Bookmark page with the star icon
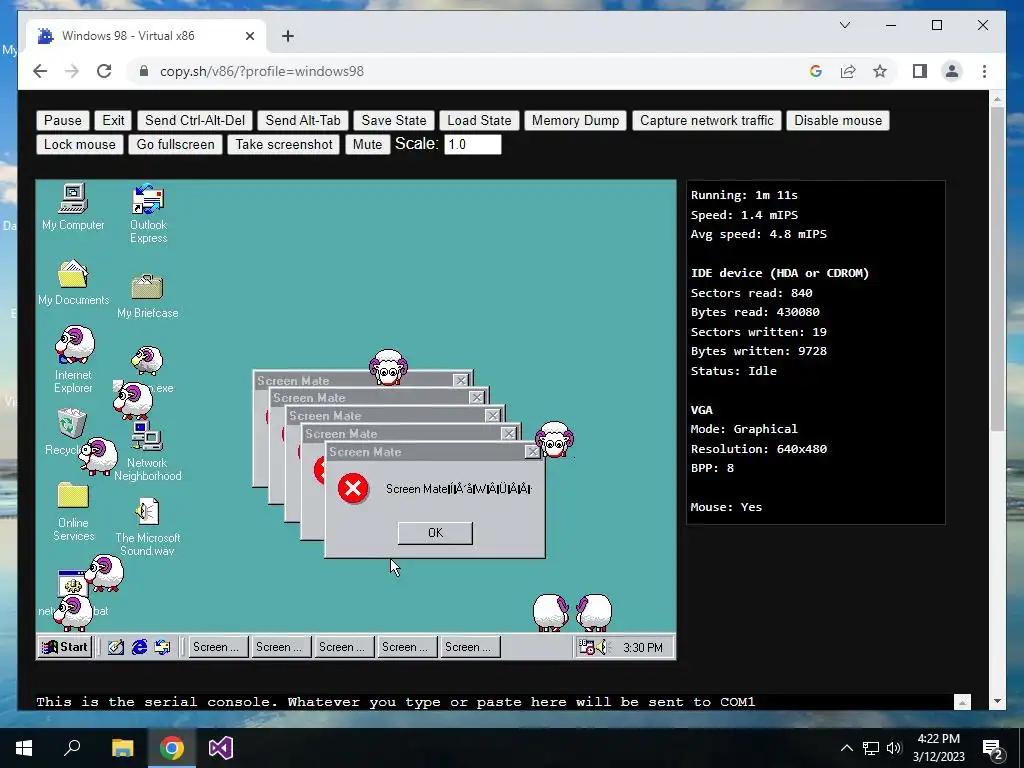Screen dimensions: 1024x768 tap(880, 71)
